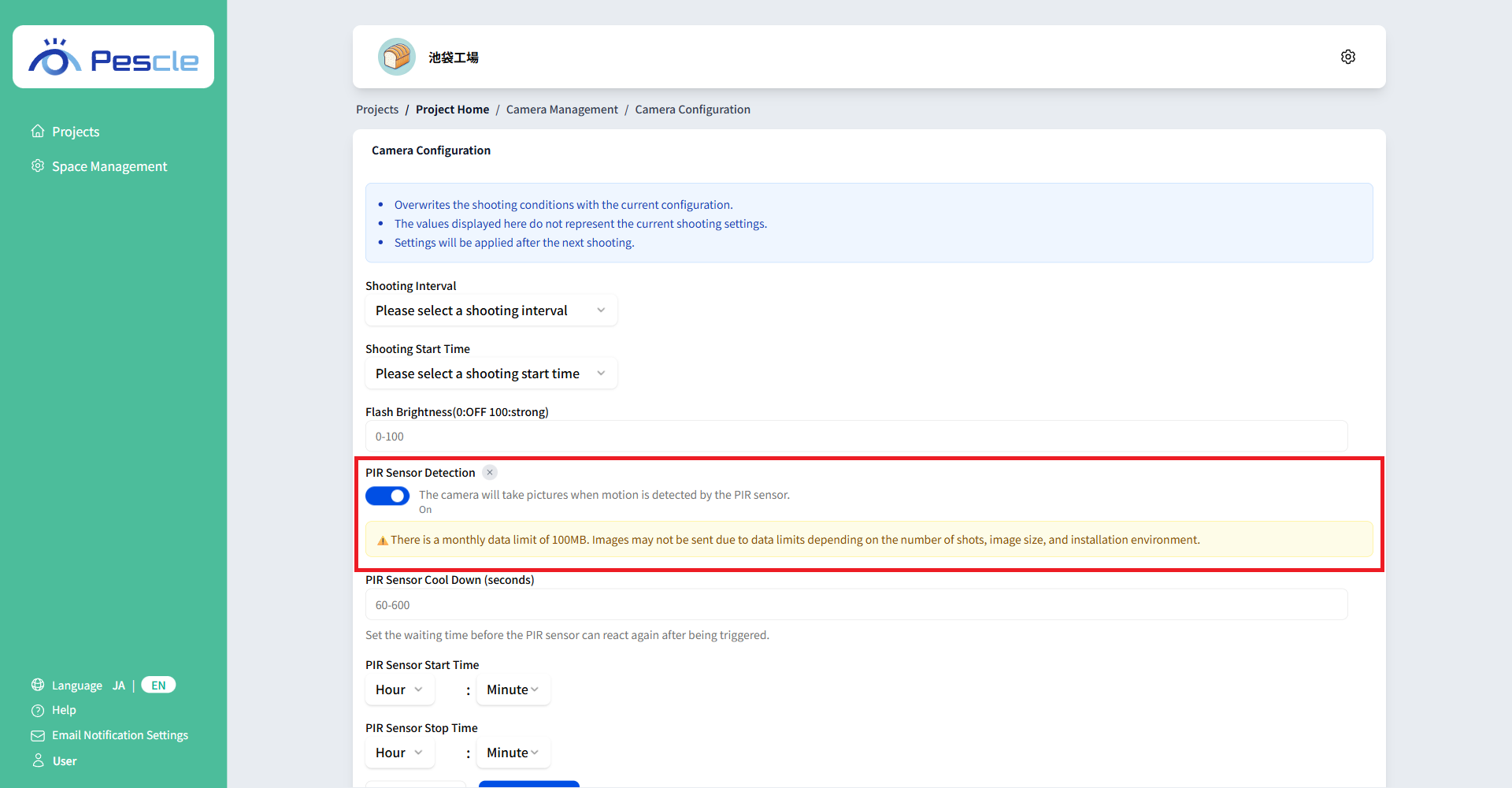Click the Flash Brightness input field
The width and height of the screenshot is (1512, 788).
point(856,437)
